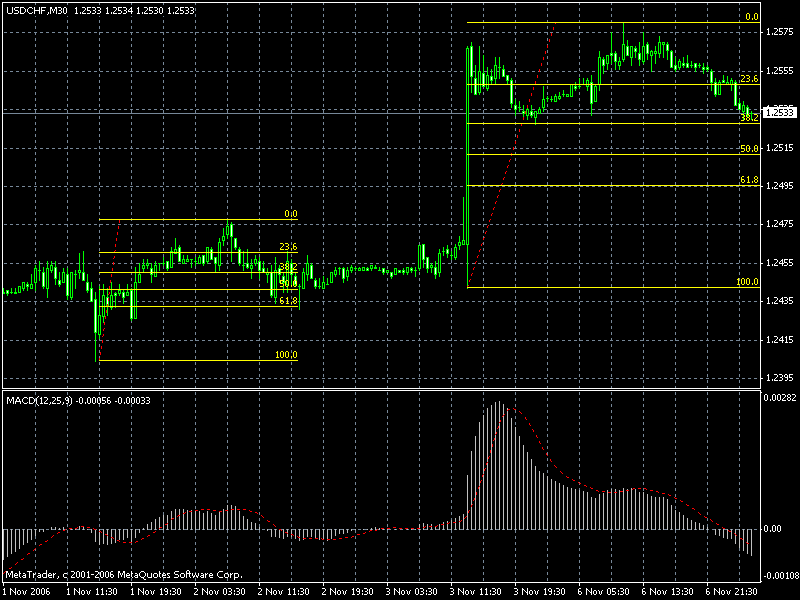Viewport: 800px width, 600px height.
Task: Click the 100.0 label of the 1 Nov Fibonacci
Action: (x=286, y=355)
